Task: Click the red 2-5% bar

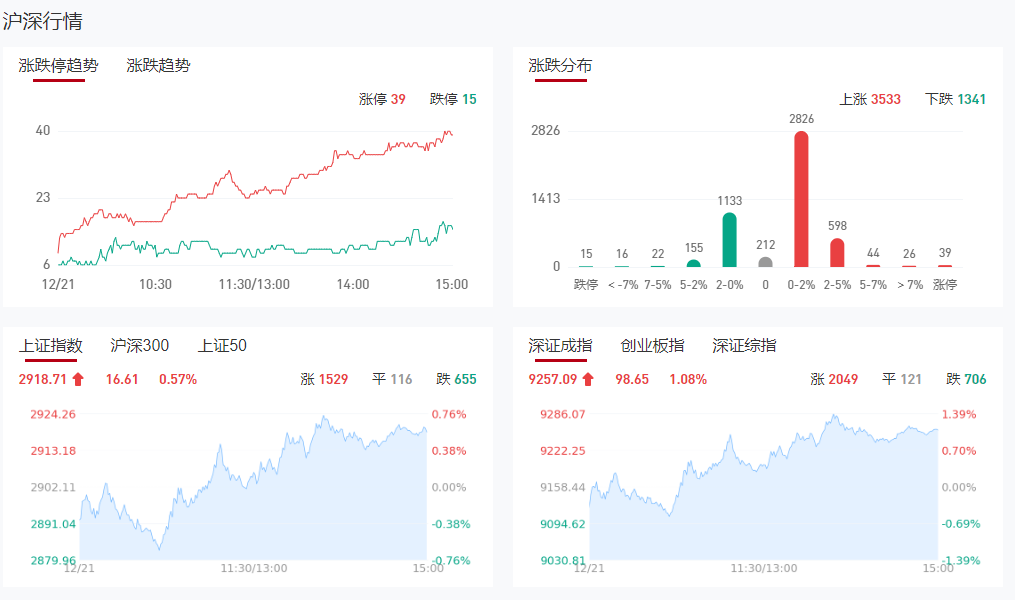Action: click(x=837, y=253)
